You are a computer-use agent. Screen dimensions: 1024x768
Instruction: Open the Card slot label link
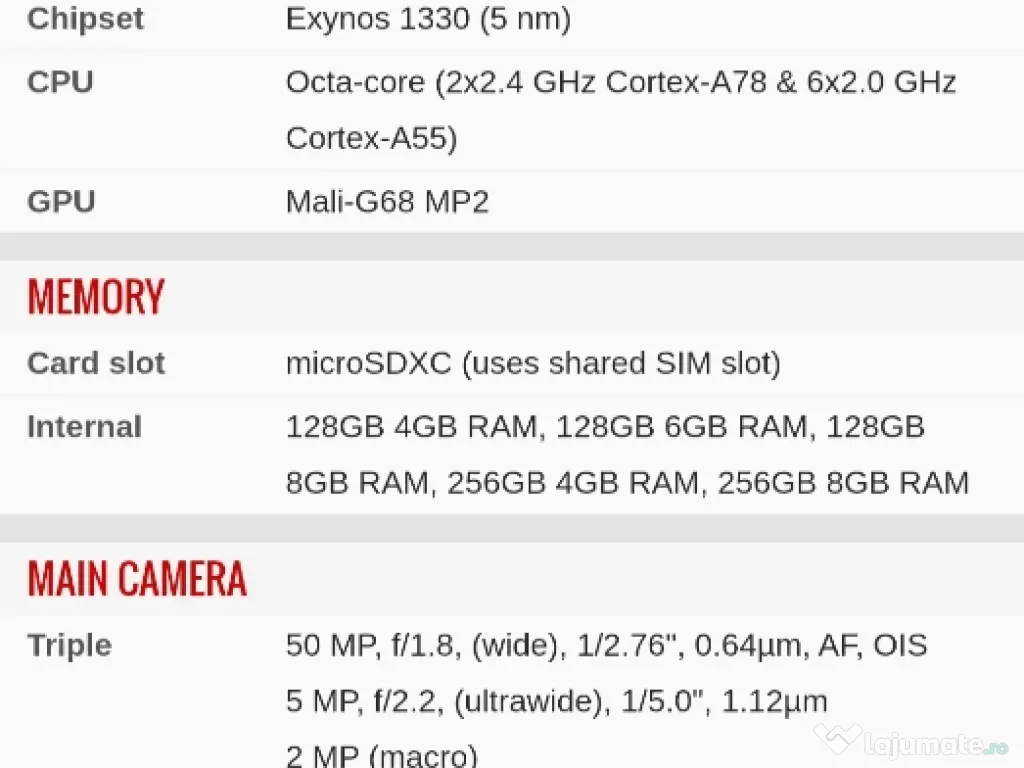[96, 363]
